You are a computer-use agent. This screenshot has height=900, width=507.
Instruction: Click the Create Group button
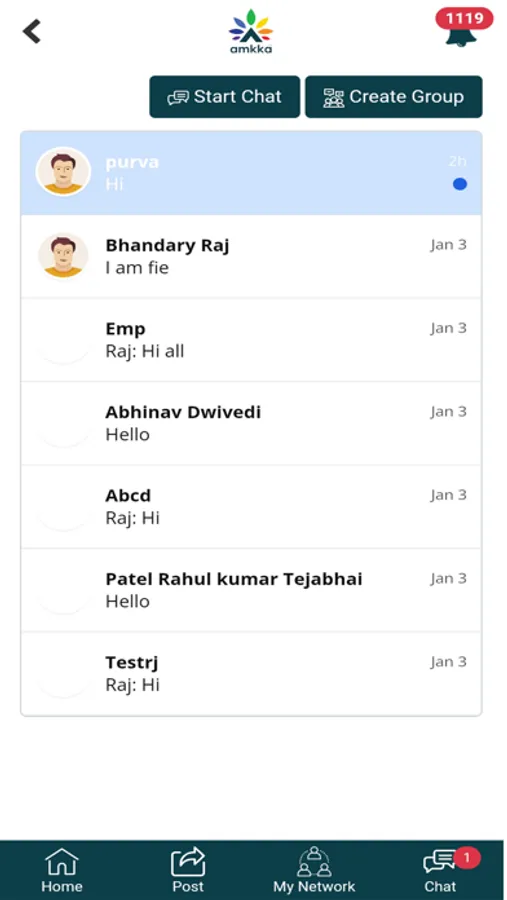(x=393, y=97)
